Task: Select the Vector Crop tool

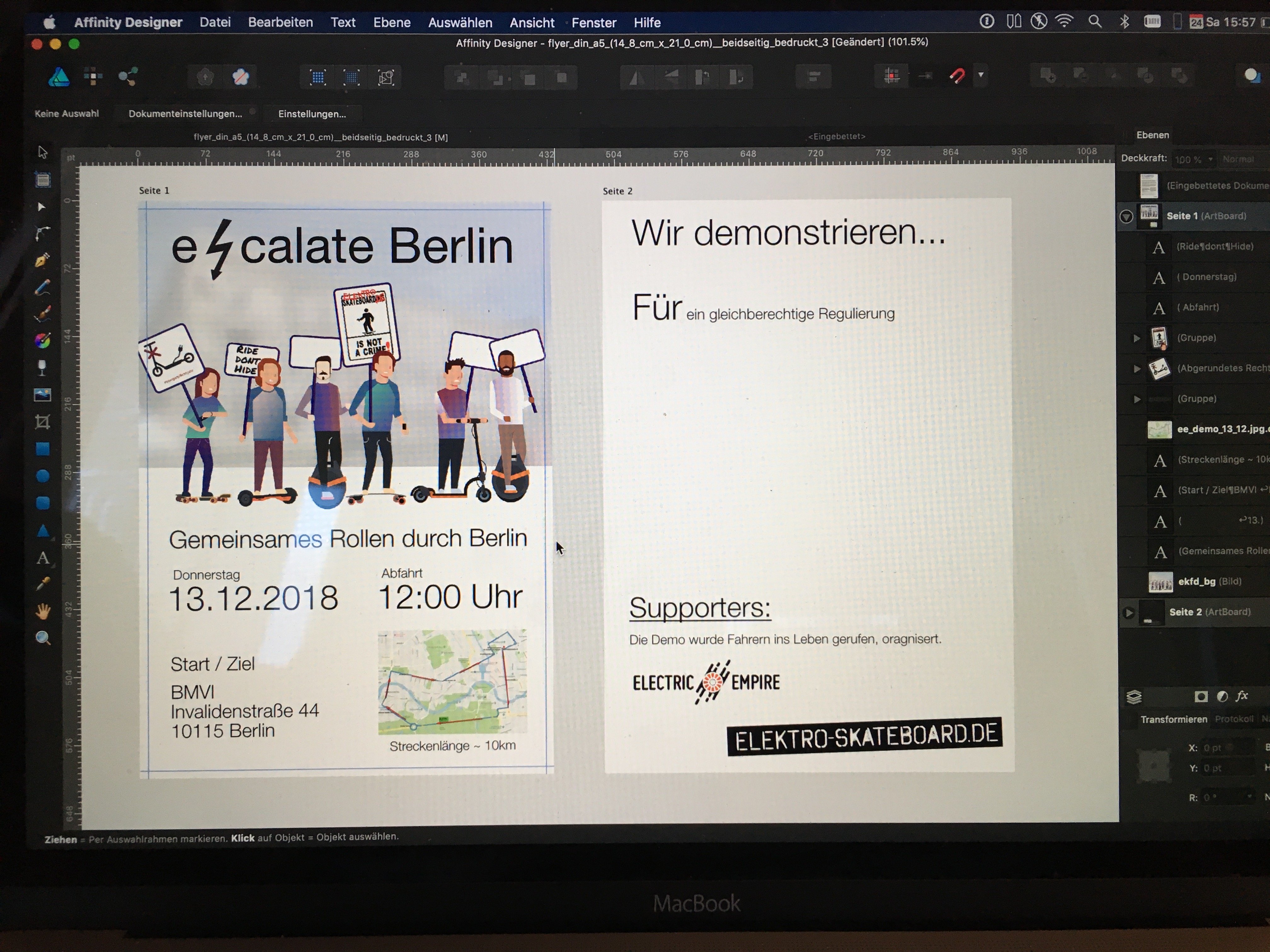Action: click(x=43, y=422)
